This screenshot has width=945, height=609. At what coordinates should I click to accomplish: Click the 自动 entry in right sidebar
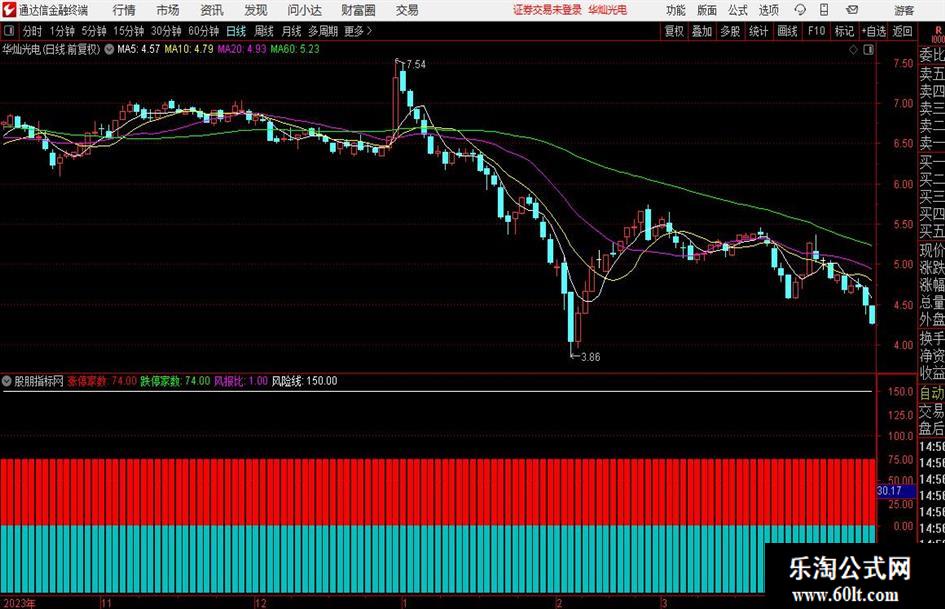932,393
